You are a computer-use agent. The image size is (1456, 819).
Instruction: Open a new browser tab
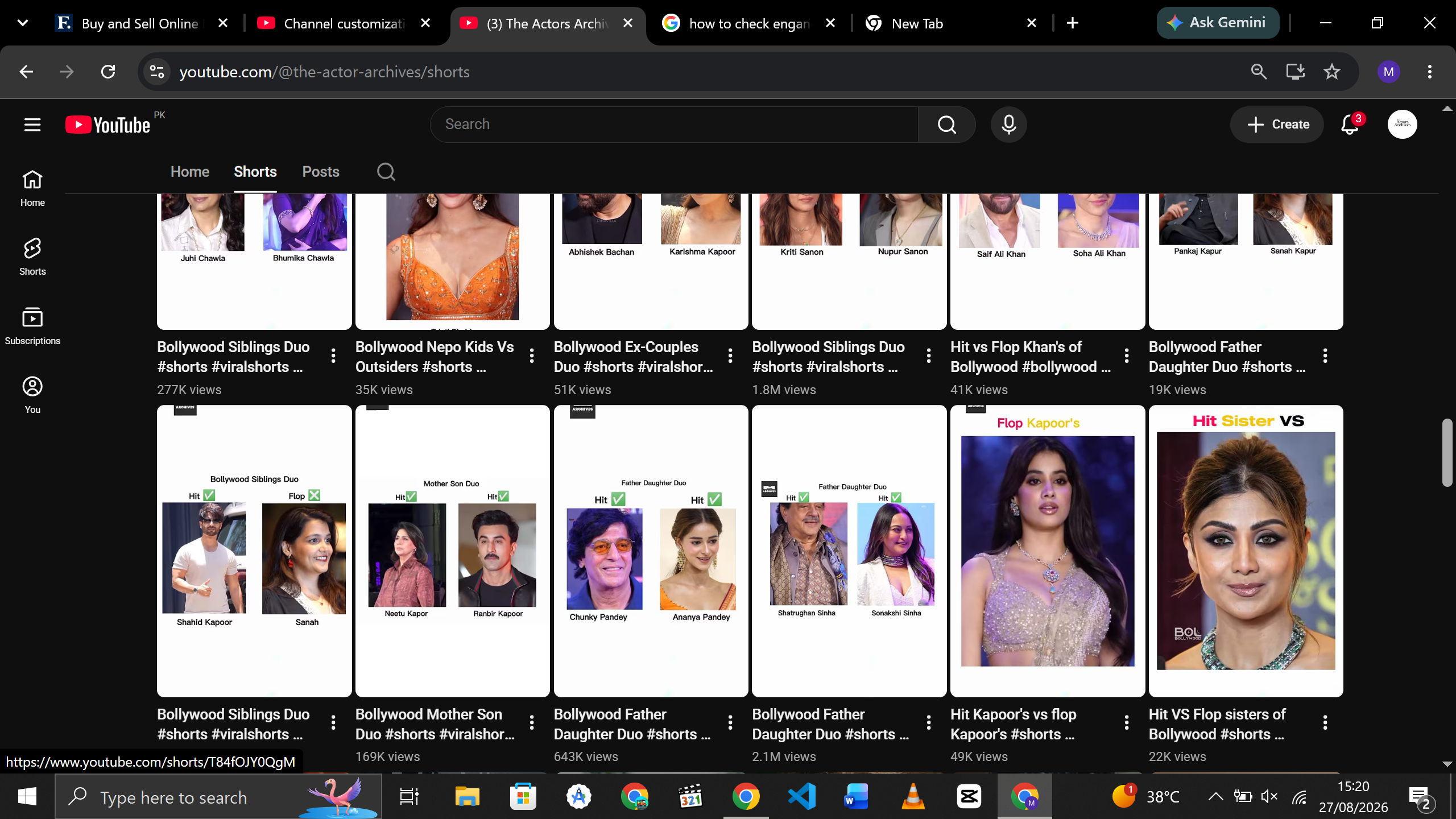click(1073, 23)
